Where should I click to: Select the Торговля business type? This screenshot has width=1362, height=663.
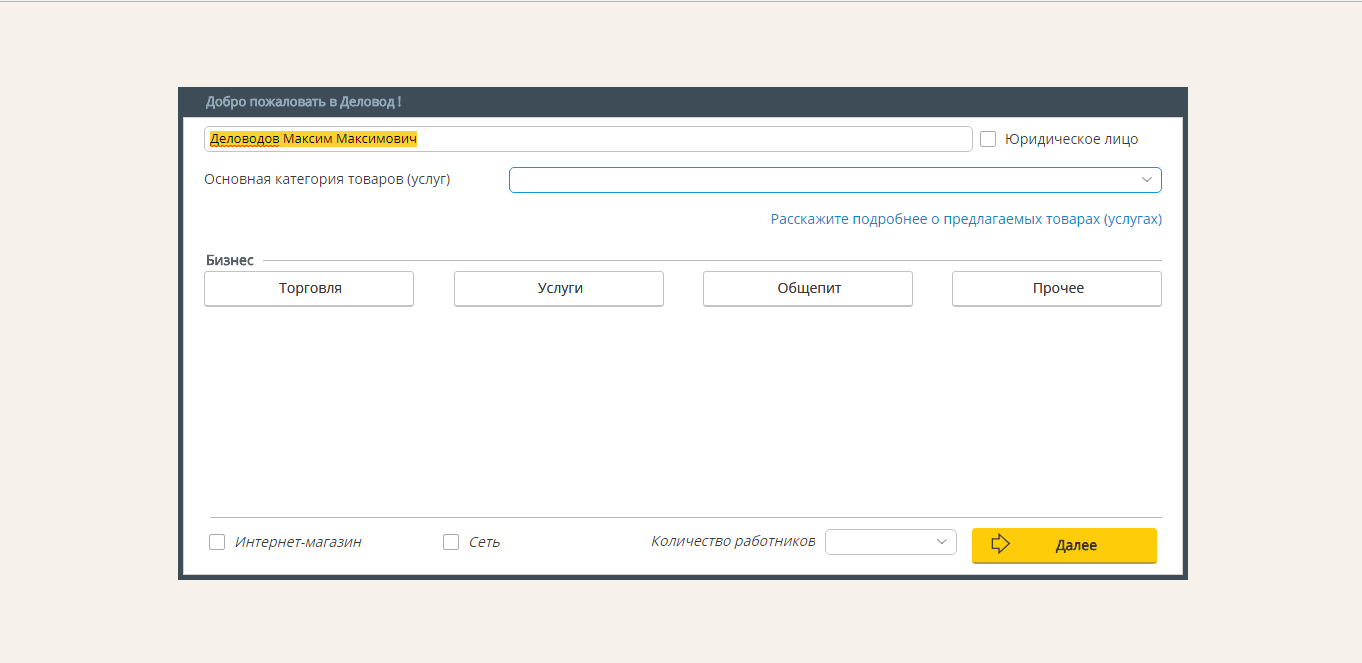[x=309, y=288]
